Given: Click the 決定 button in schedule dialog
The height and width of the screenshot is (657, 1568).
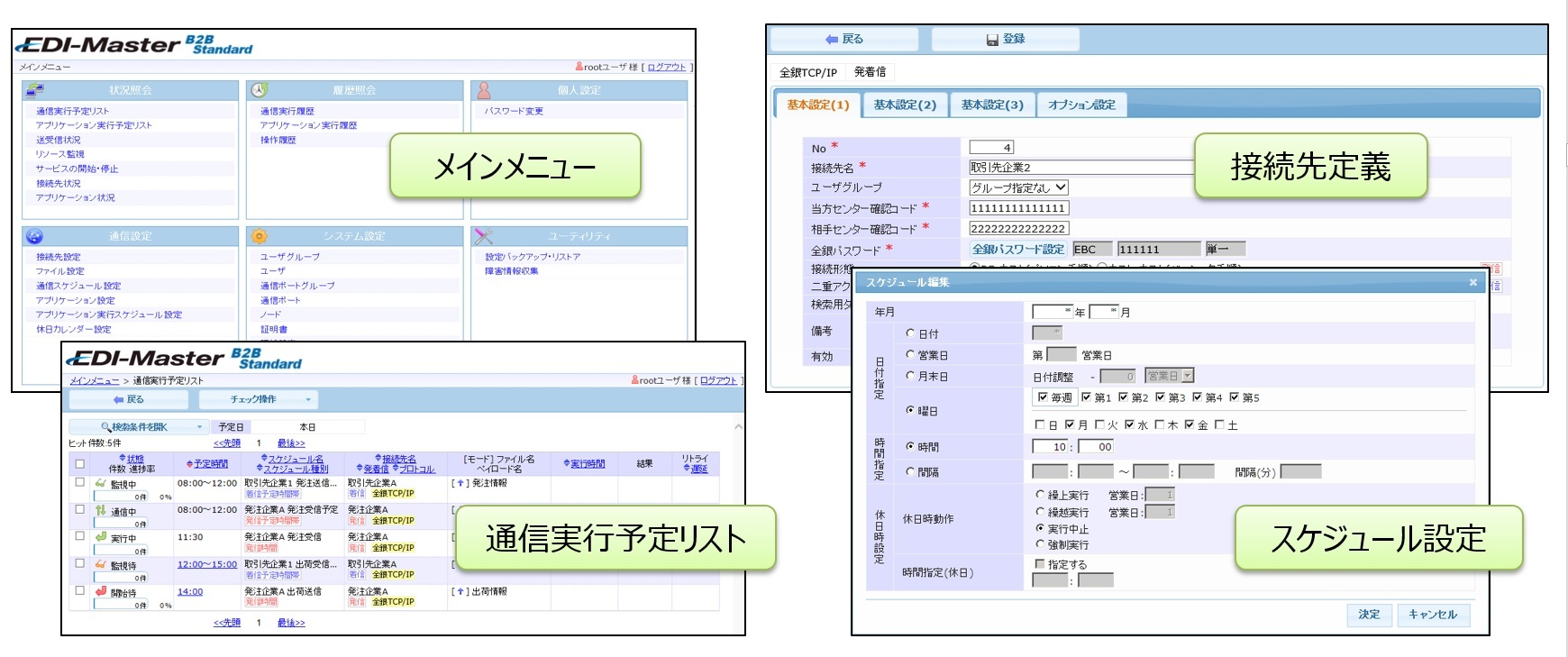Looking at the screenshot, I should (1369, 615).
